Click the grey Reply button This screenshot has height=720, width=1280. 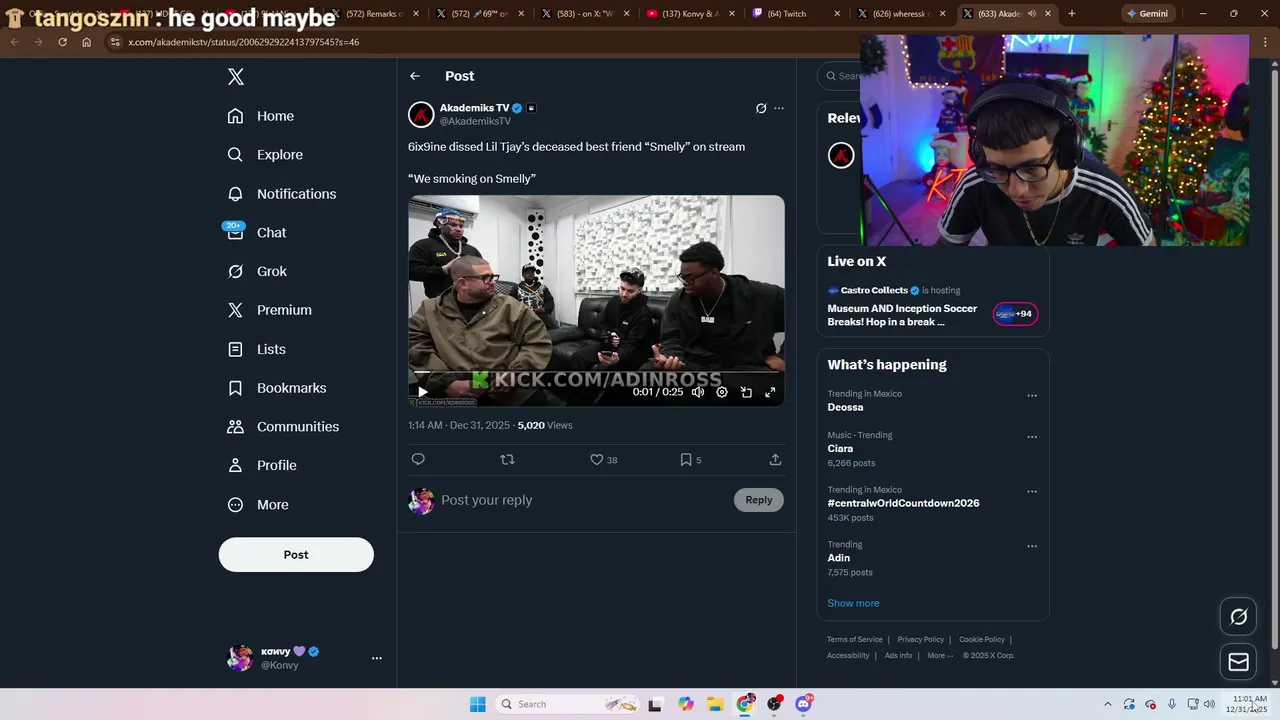tap(759, 500)
